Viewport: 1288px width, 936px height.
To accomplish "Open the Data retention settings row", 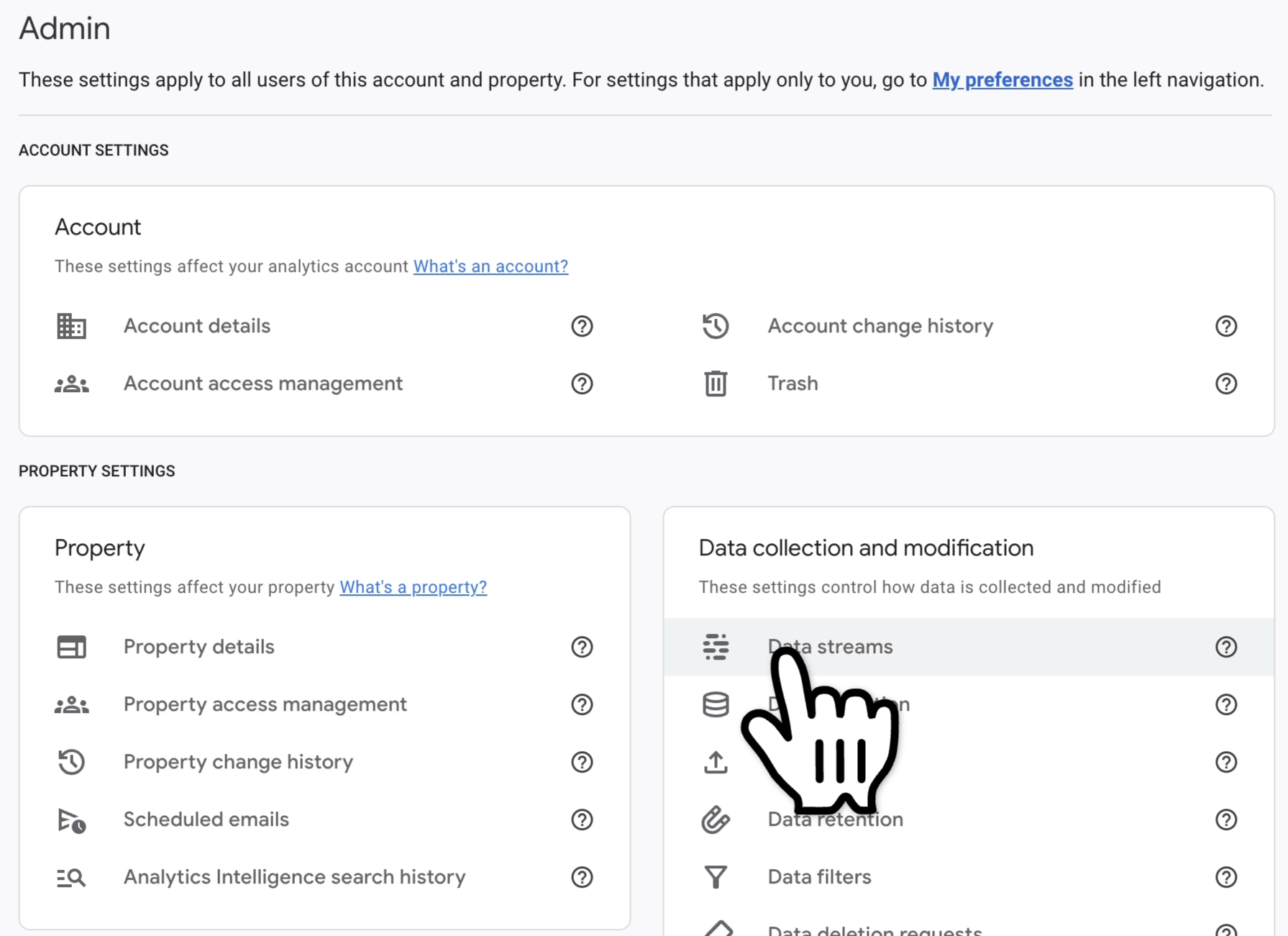I will (x=835, y=819).
